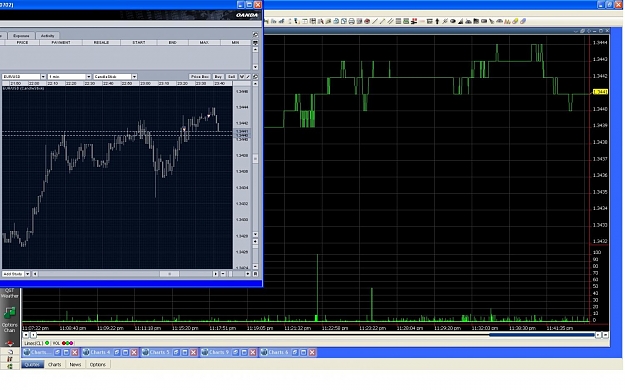Click the main chart bottom-left scroll arrow
This screenshot has width=625, height=390.
26,335
